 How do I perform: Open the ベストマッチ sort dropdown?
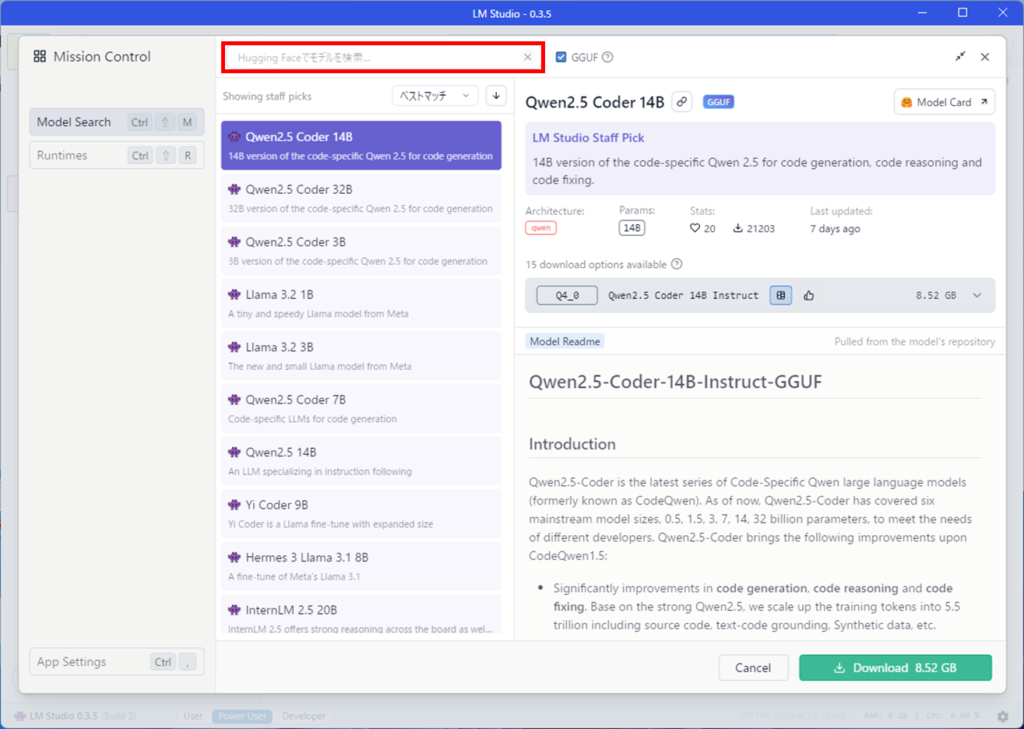click(435, 96)
